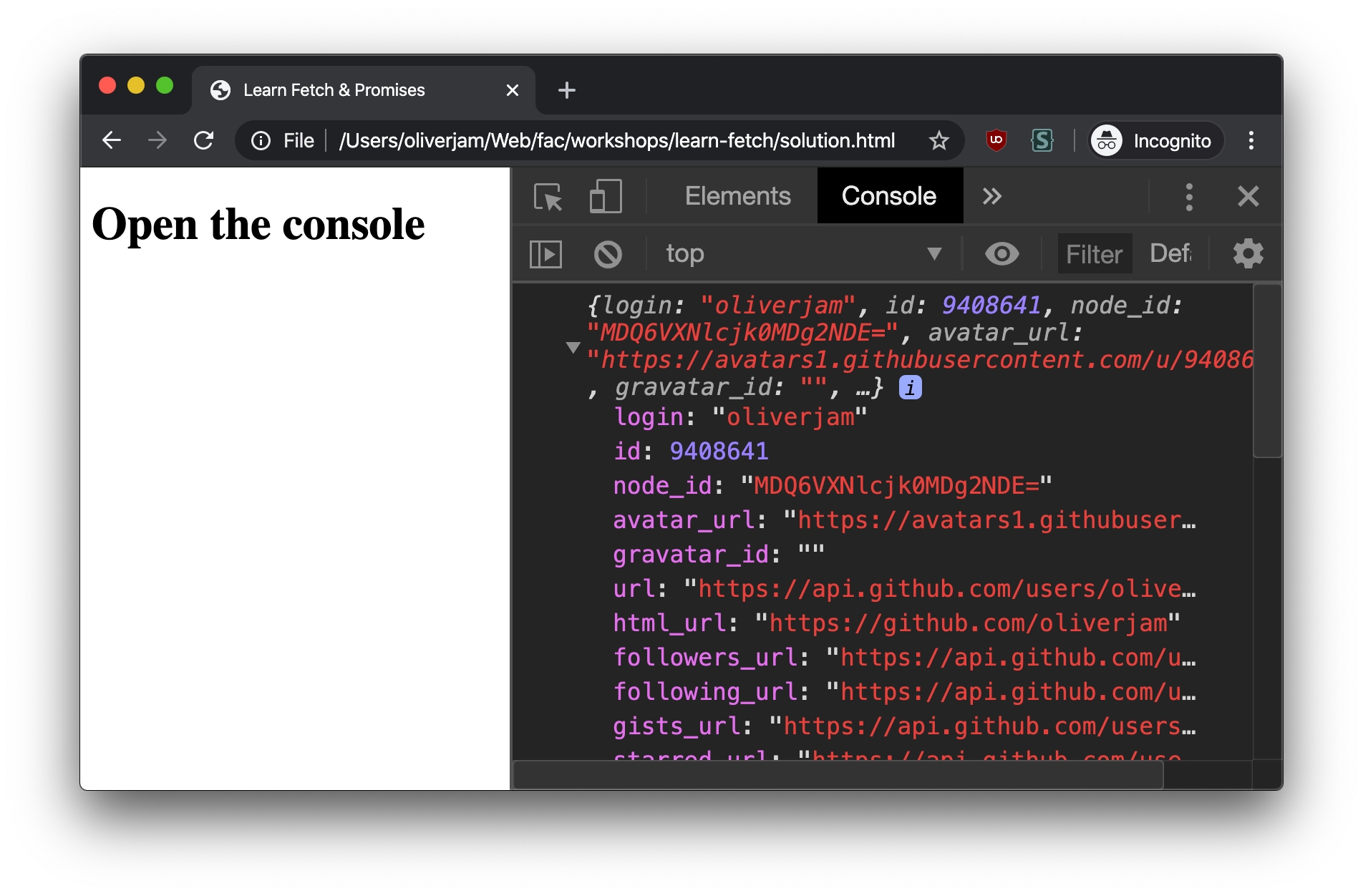The height and width of the screenshot is (896, 1363).
Task: Bookmark this page with the star icon
Action: tap(938, 141)
